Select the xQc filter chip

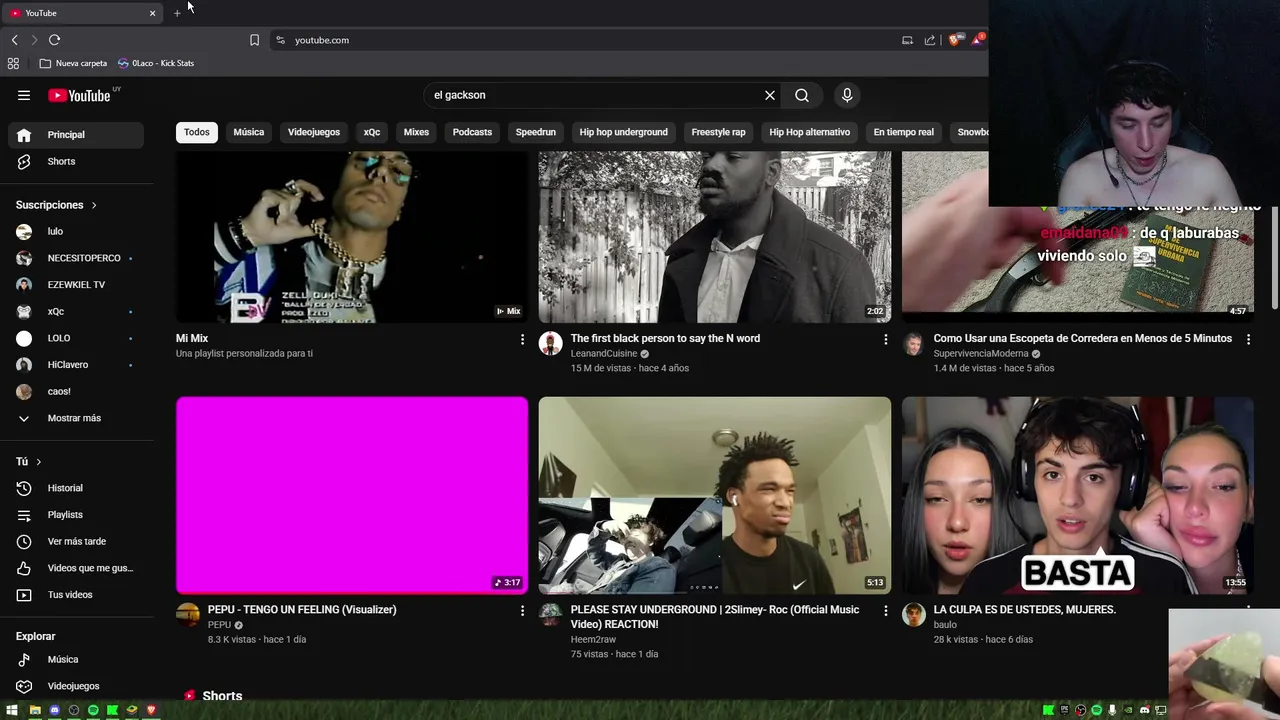[x=372, y=132]
